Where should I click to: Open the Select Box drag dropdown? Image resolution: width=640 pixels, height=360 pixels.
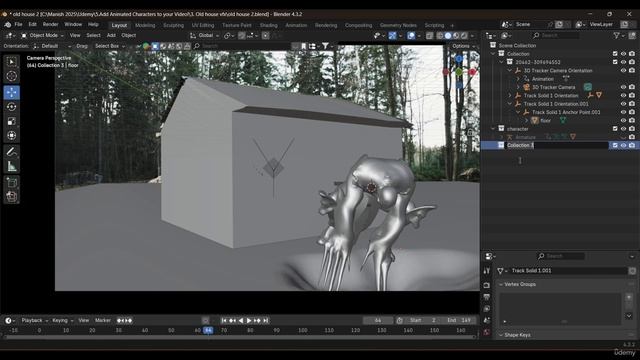pyautogui.click(x=110, y=46)
